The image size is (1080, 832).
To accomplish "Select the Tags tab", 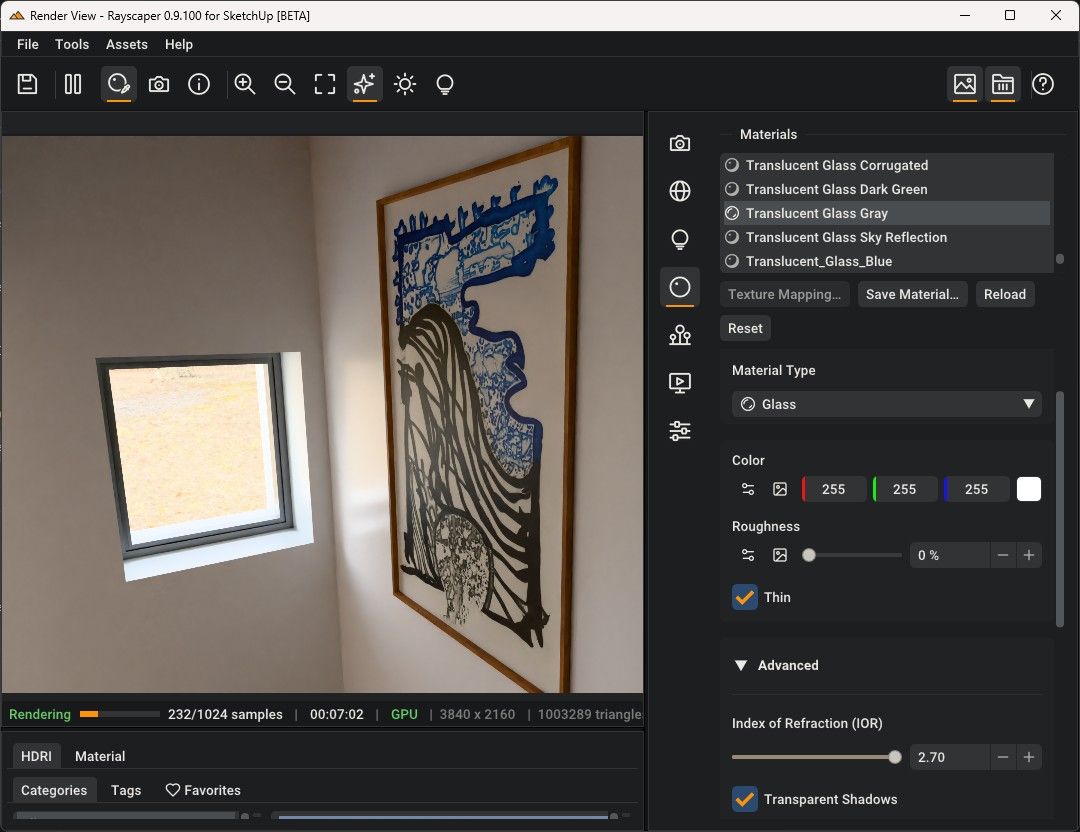I will click(126, 790).
